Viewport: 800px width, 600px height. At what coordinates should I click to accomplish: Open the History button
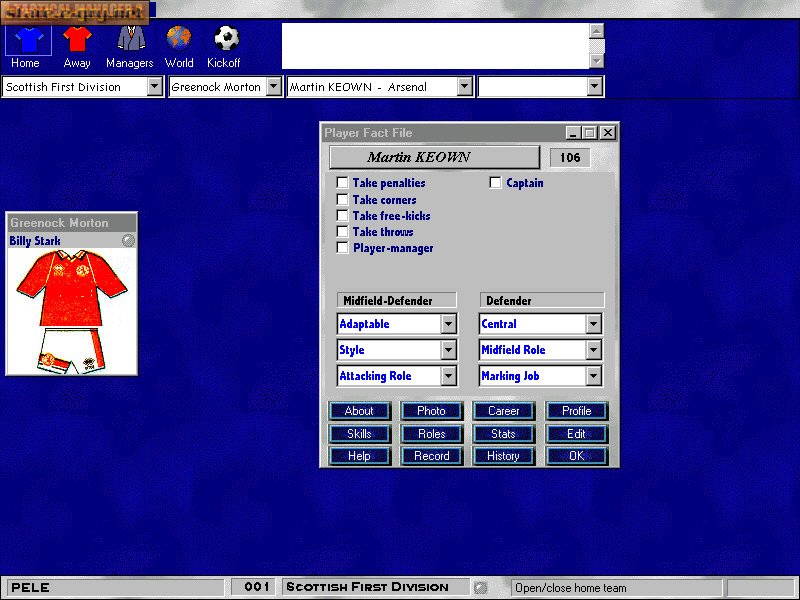pos(504,456)
